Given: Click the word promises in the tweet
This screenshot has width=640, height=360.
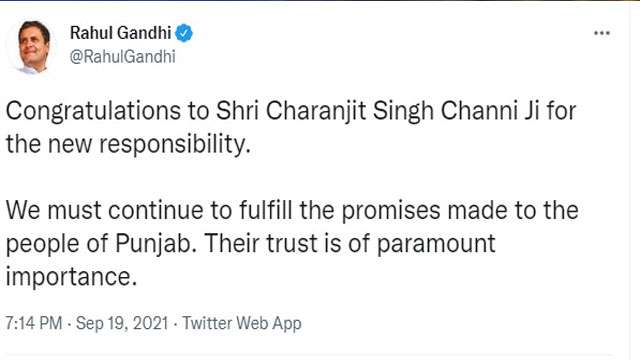Looking at the screenshot, I should click(x=391, y=211).
